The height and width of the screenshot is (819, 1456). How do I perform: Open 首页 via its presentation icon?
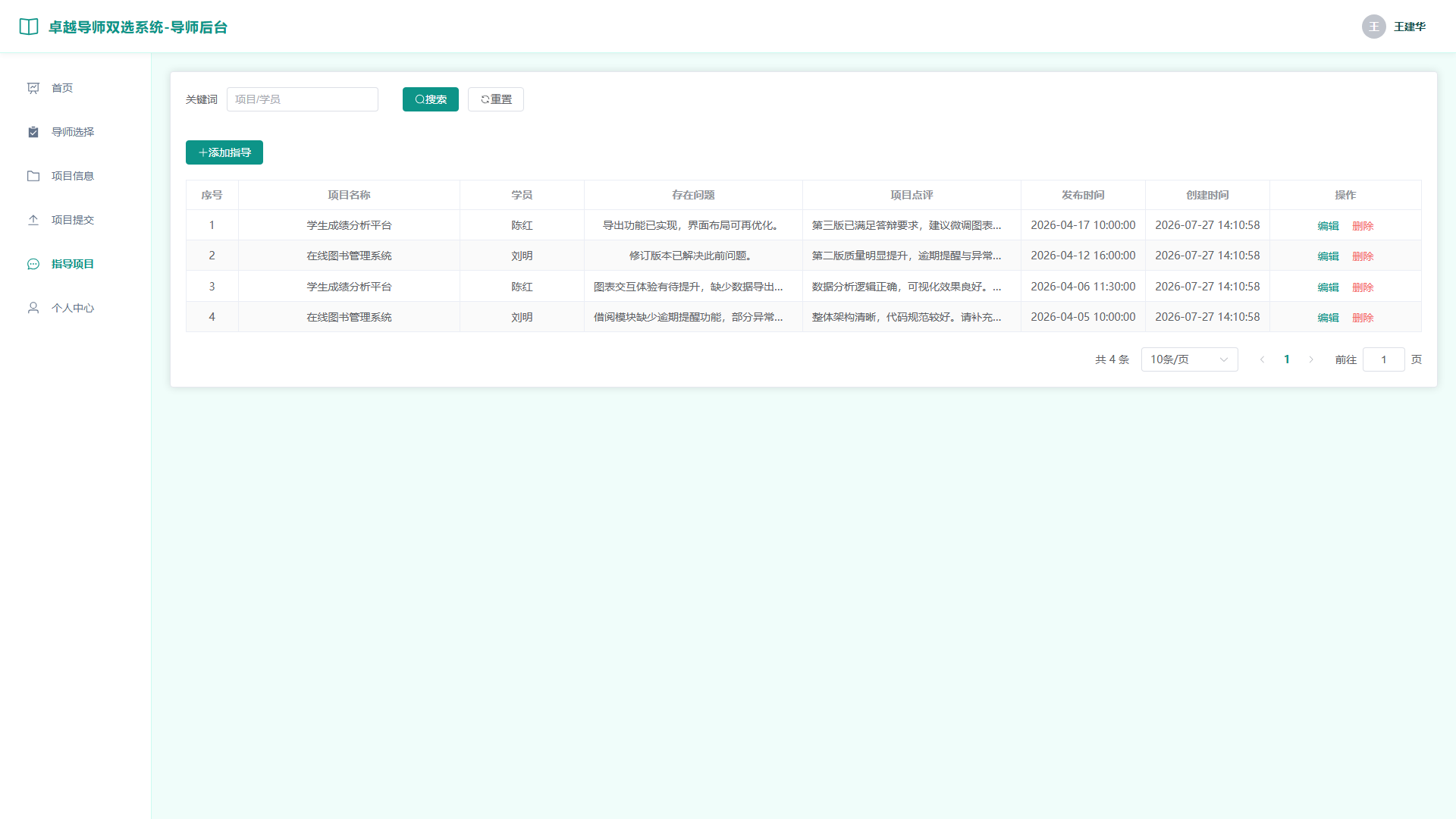click(x=33, y=88)
